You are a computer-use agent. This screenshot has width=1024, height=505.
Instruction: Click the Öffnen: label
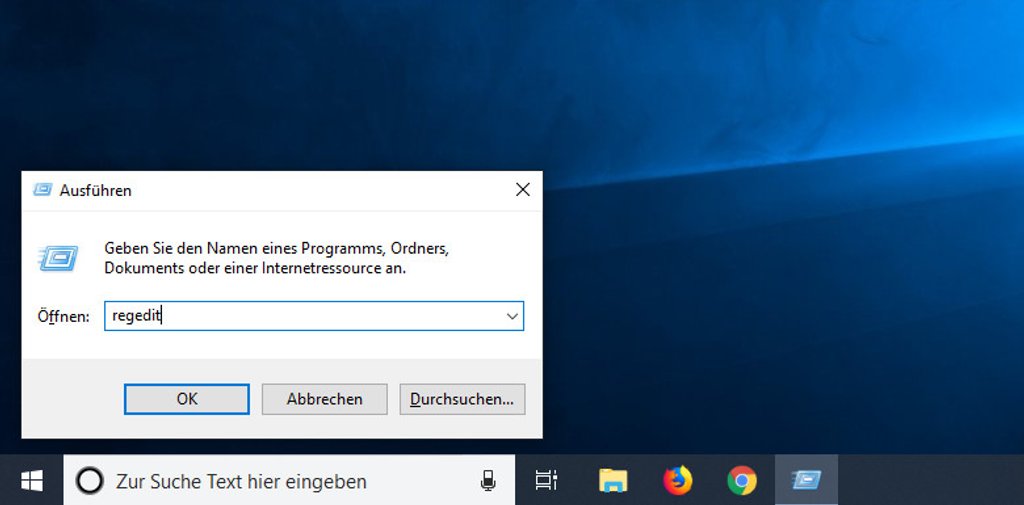pos(63,316)
